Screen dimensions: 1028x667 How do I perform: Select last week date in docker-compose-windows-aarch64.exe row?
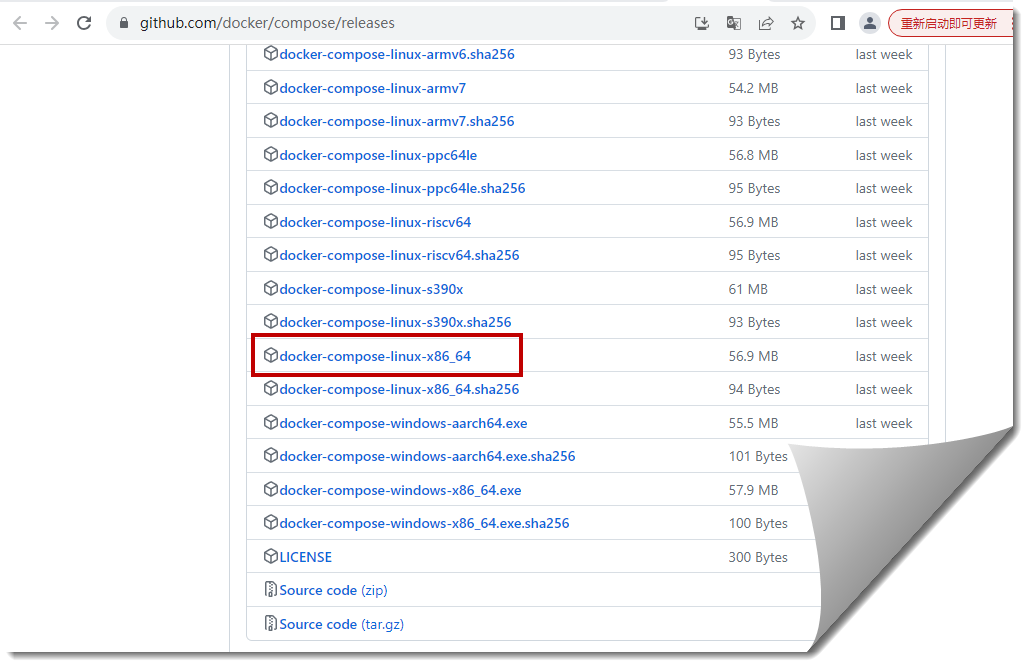pos(884,423)
